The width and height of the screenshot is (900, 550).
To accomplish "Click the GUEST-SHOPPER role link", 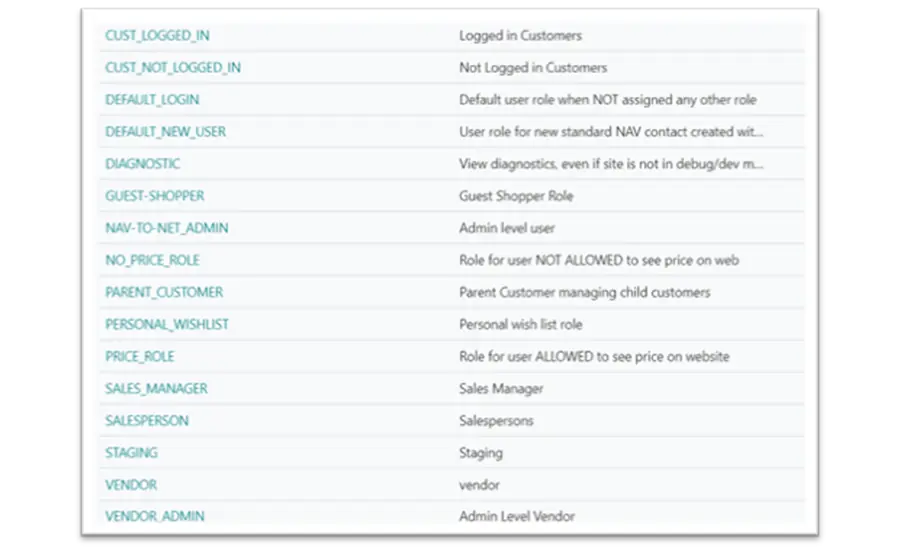I will pyautogui.click(x=154, y=196).
